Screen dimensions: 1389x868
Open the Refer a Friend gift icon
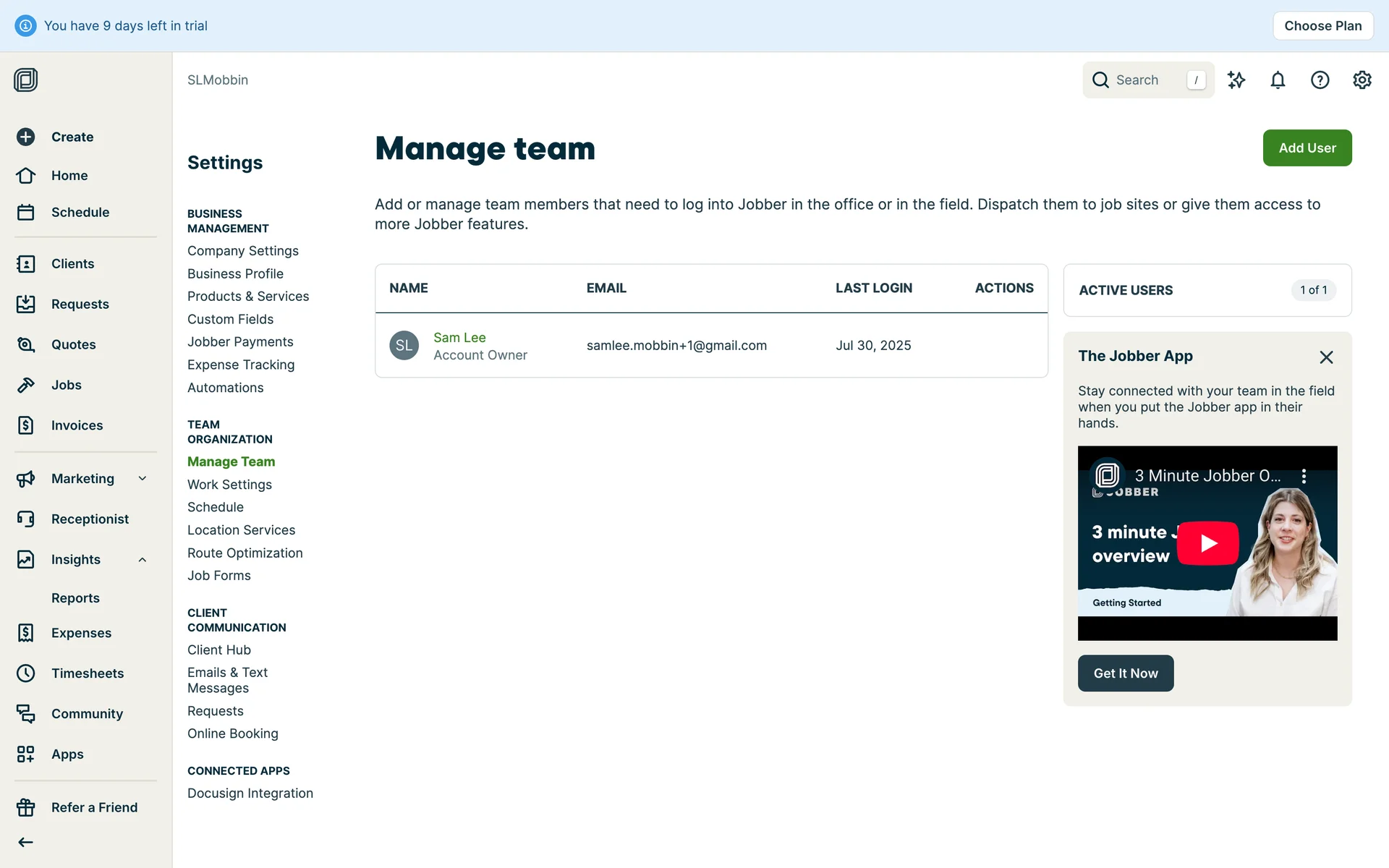click(25, 807)
